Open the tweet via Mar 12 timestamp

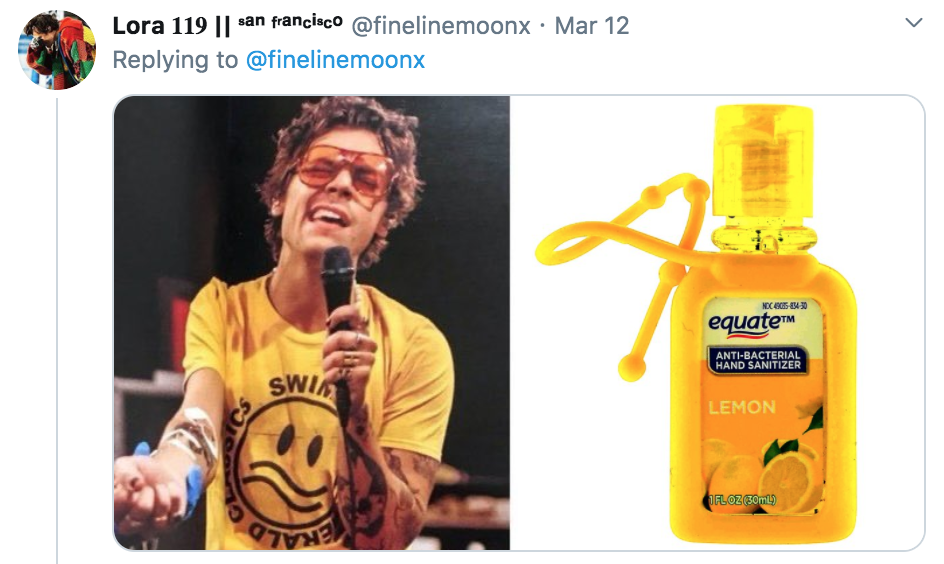(x=592, y=25)
